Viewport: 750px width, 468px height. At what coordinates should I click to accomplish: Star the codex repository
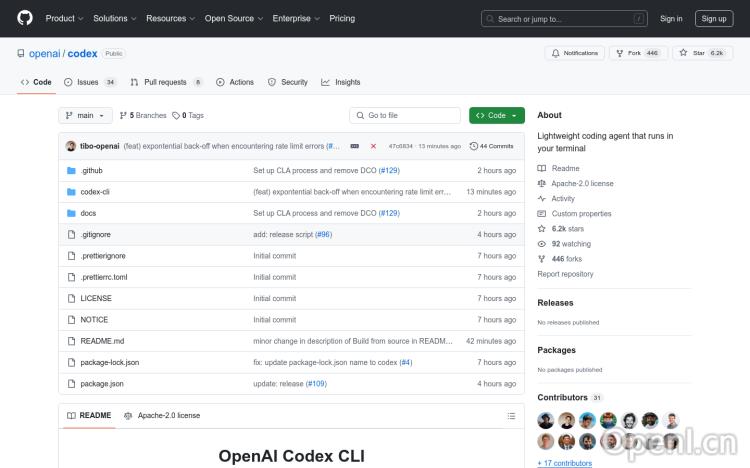tap(703, 53)
